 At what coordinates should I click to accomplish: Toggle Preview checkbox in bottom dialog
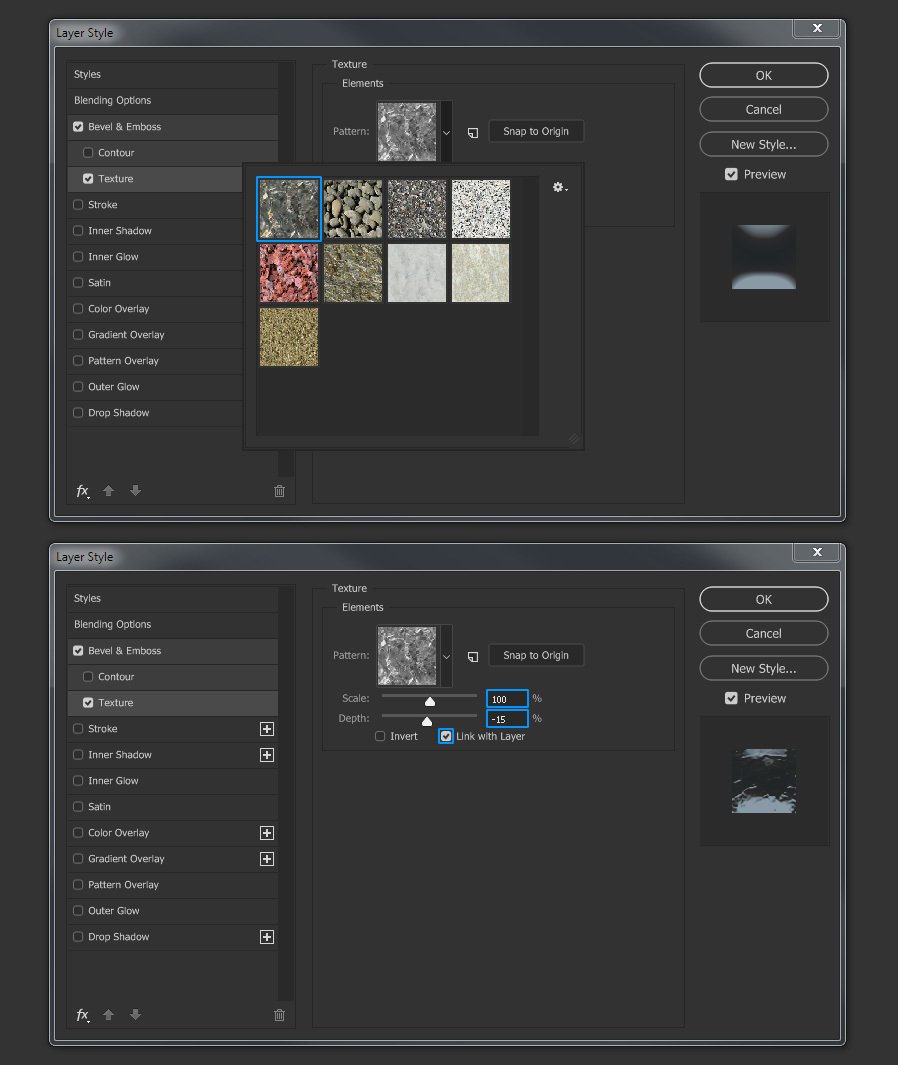point(731,698)
